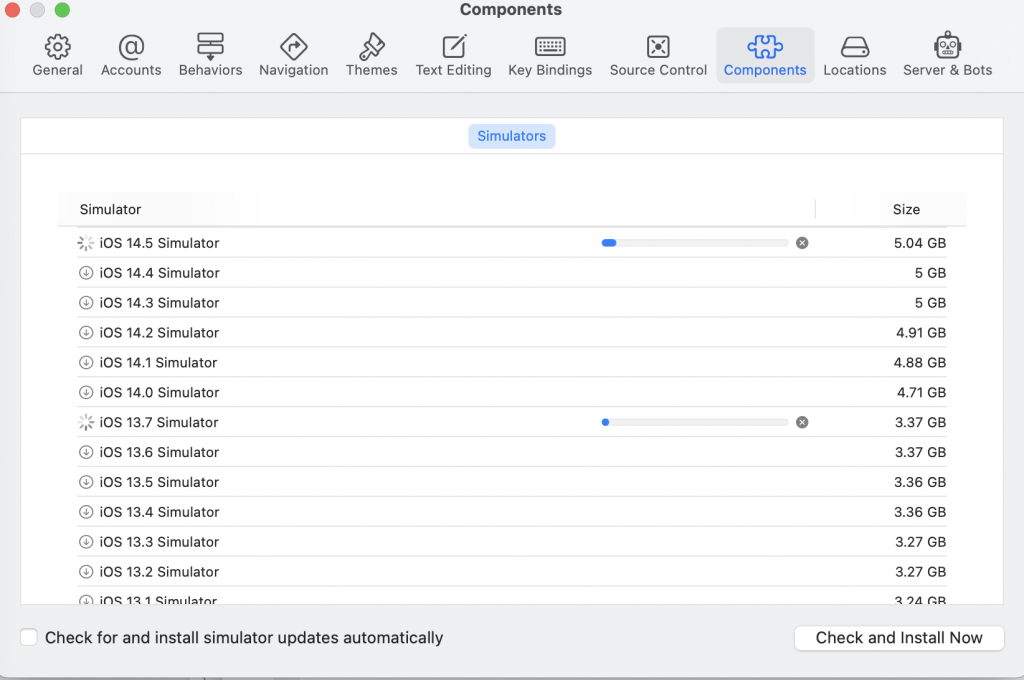This screenshot has width=1024, height=680.
Task: Download the iOS 13.3 Simulator
Action: [86, 542]
